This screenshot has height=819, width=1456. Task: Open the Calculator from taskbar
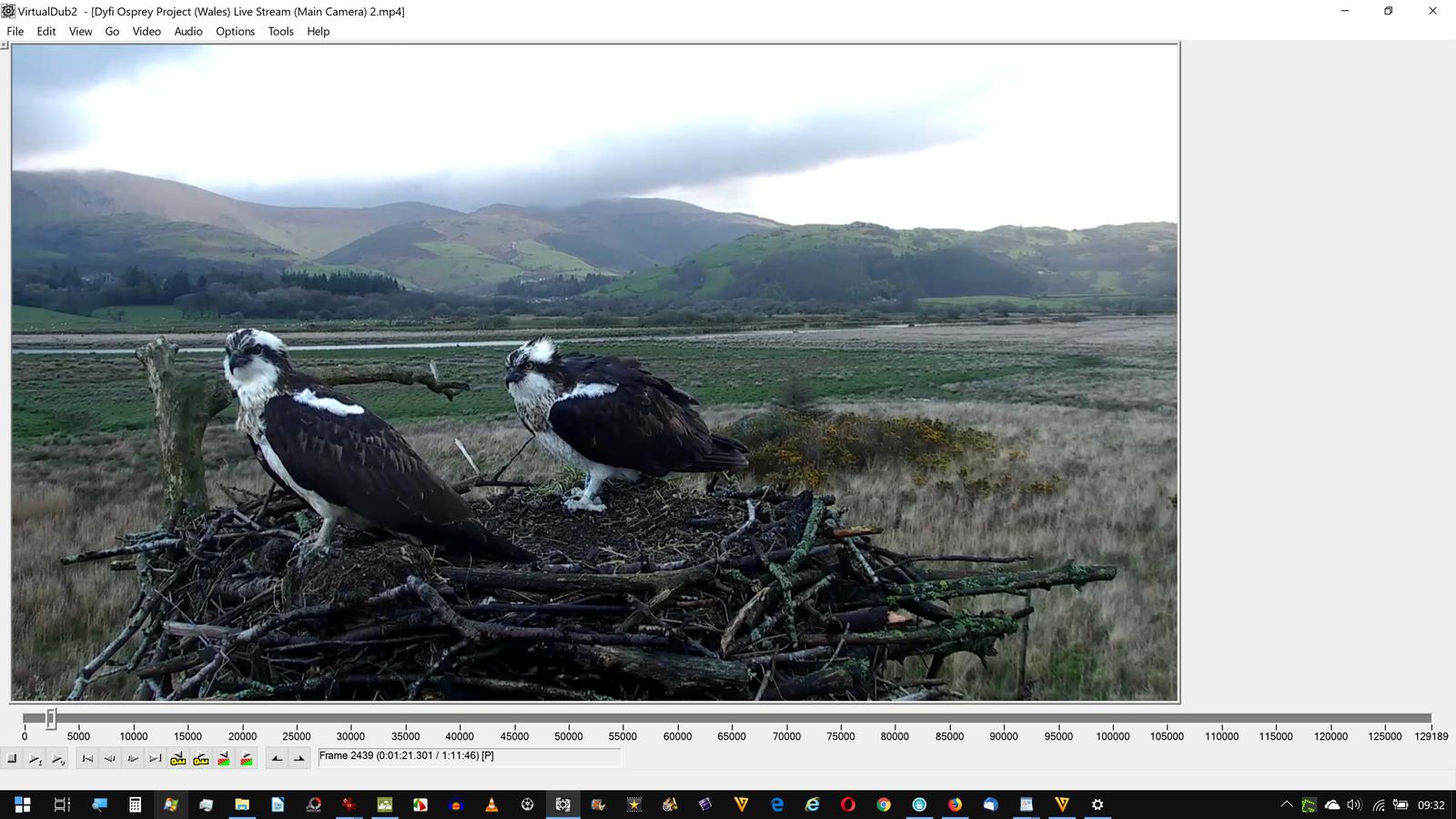point(135,804)
